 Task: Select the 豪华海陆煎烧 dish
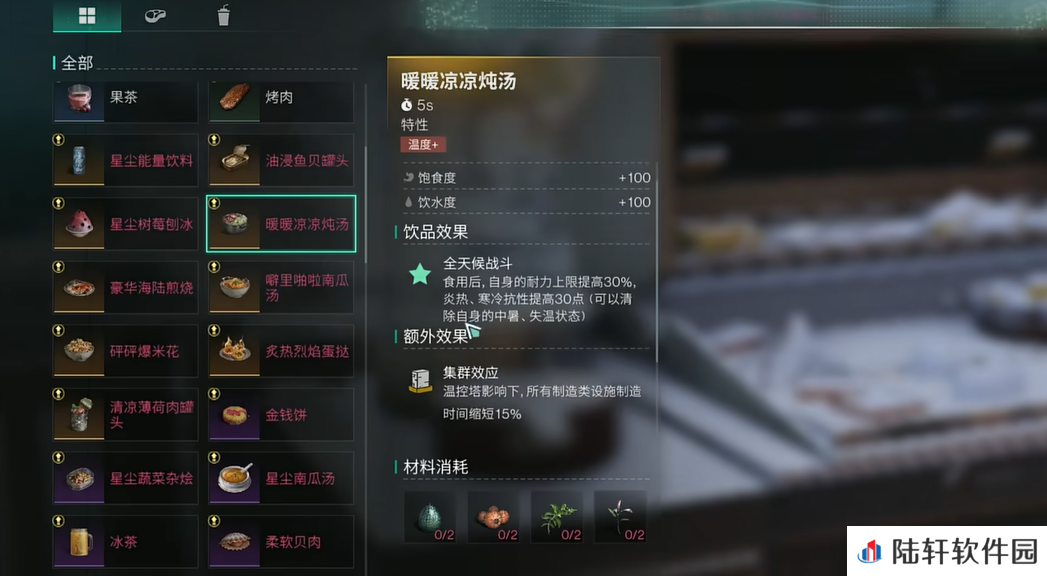tap(126, 288)
